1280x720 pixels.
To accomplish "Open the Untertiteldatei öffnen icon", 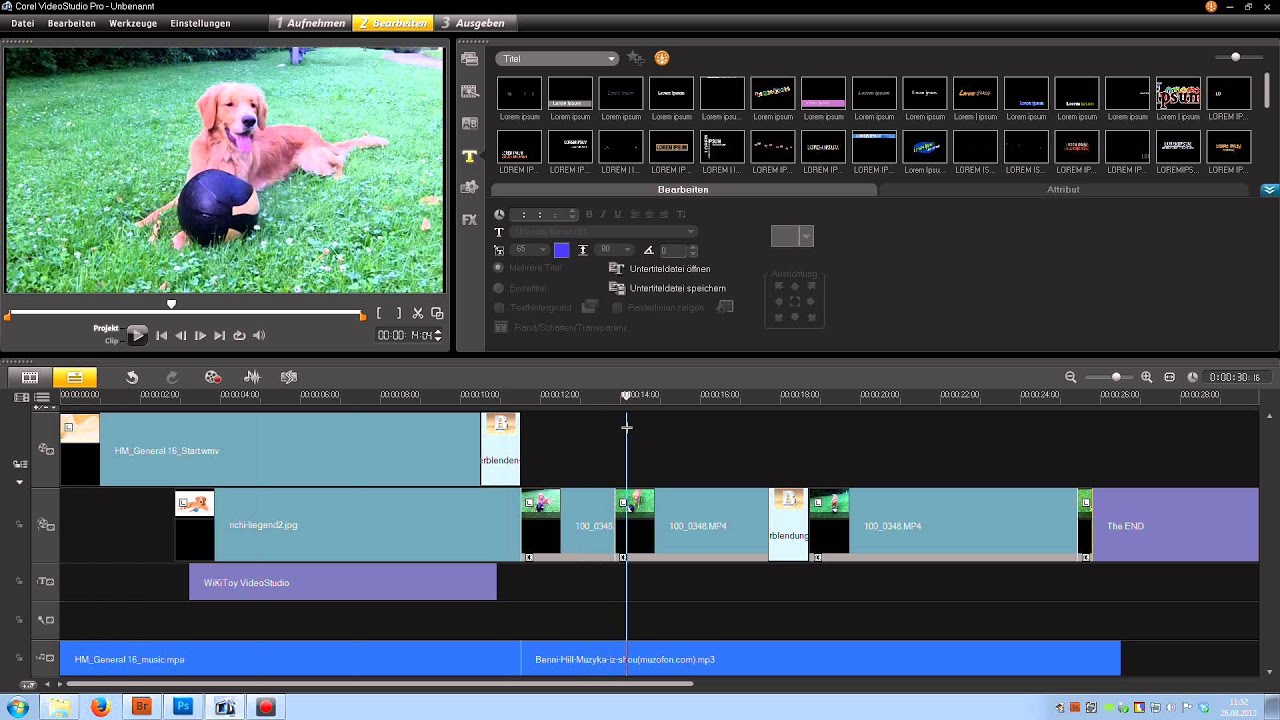I will coord(617,269).
